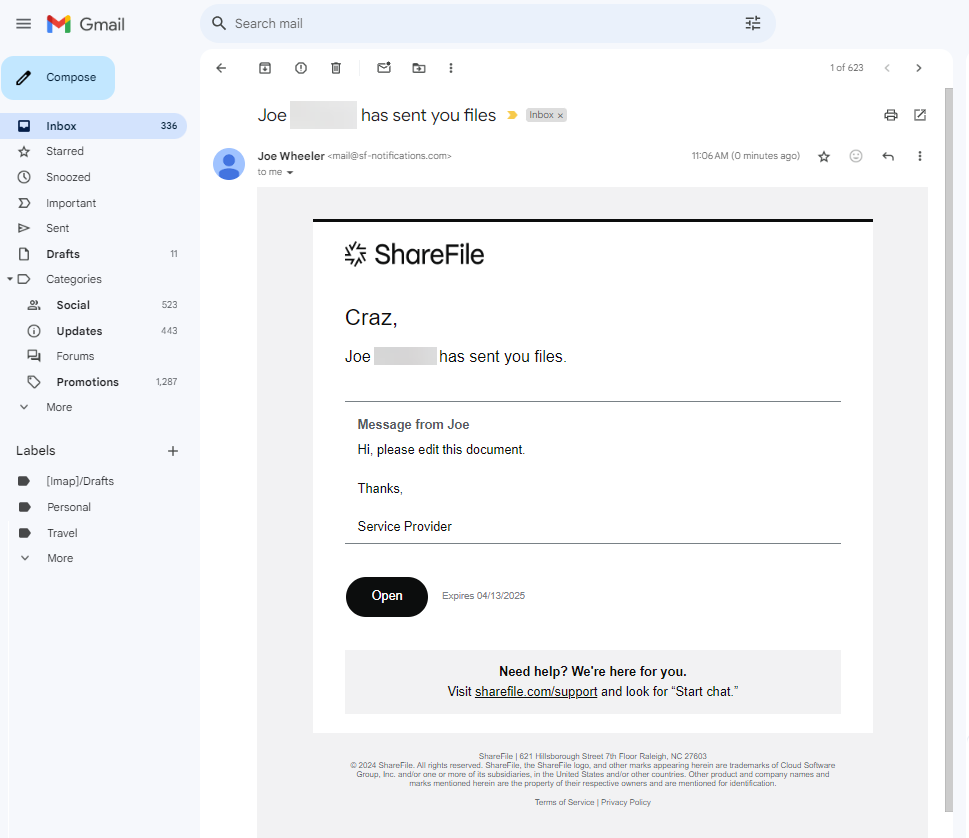Open Privacy Policy link
969x838 pixels.
point(626,802)
